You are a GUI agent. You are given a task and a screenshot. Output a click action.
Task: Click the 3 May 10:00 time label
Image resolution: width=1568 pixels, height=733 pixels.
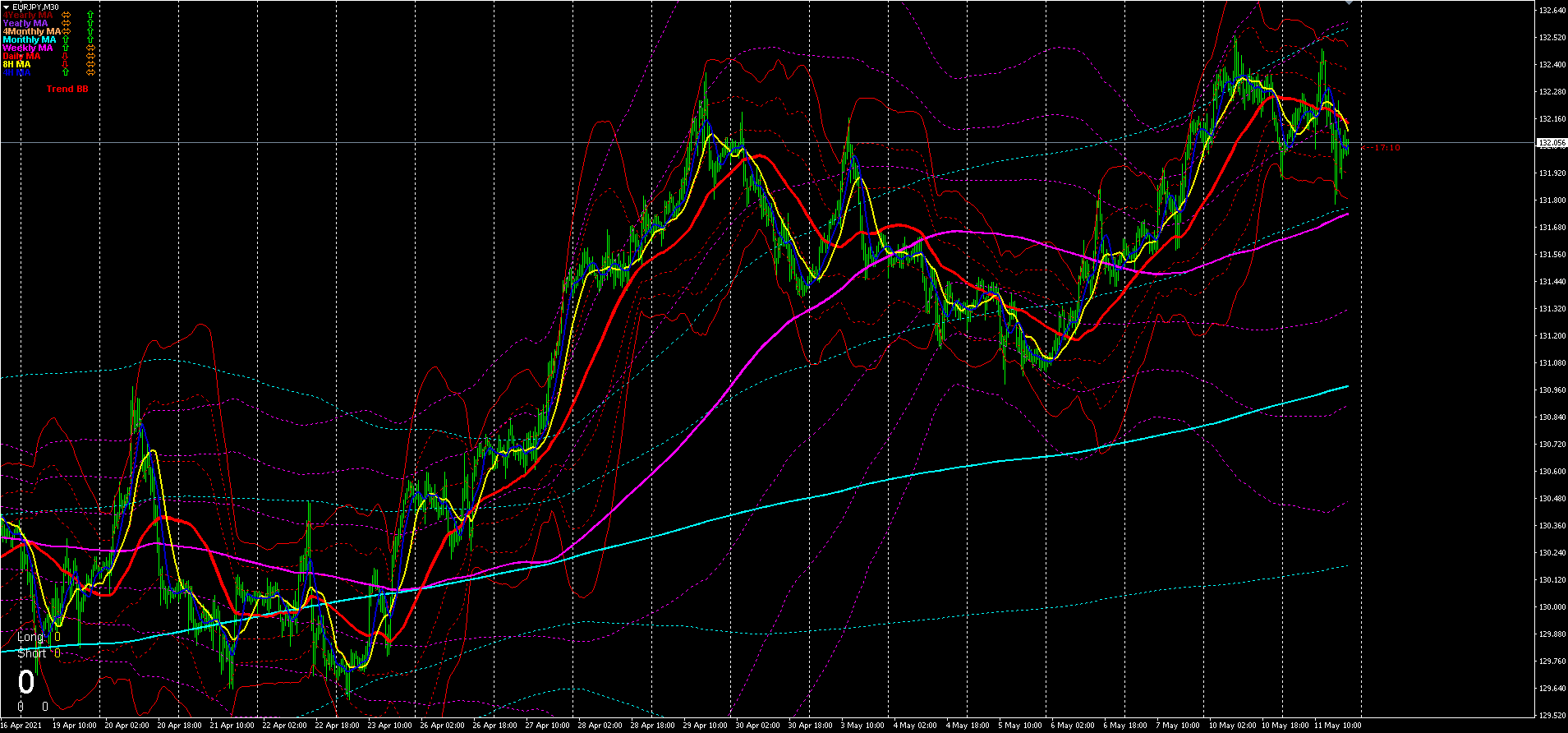pyautogui.click(x=863, y=726)
